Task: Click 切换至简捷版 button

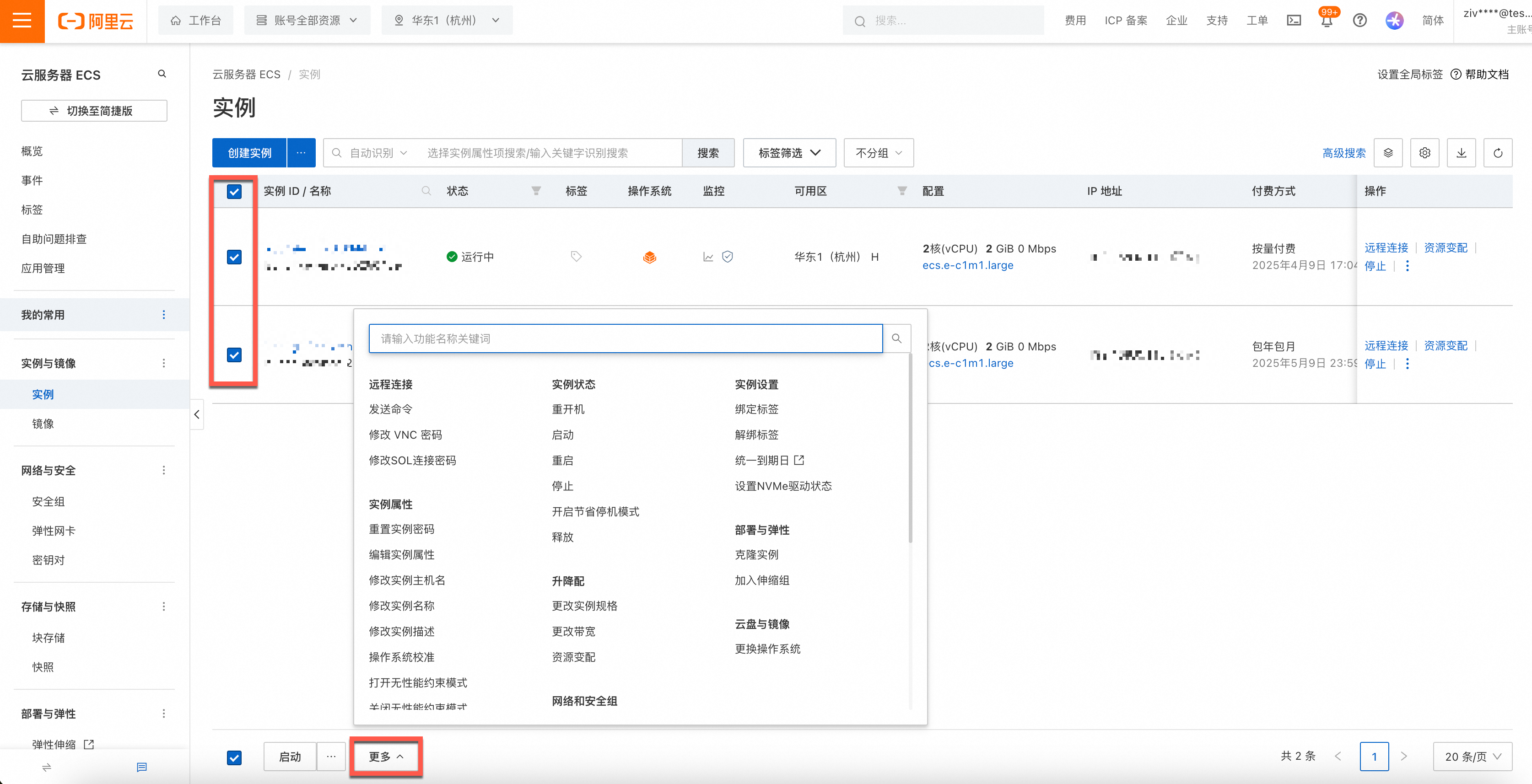Action: 94,111
